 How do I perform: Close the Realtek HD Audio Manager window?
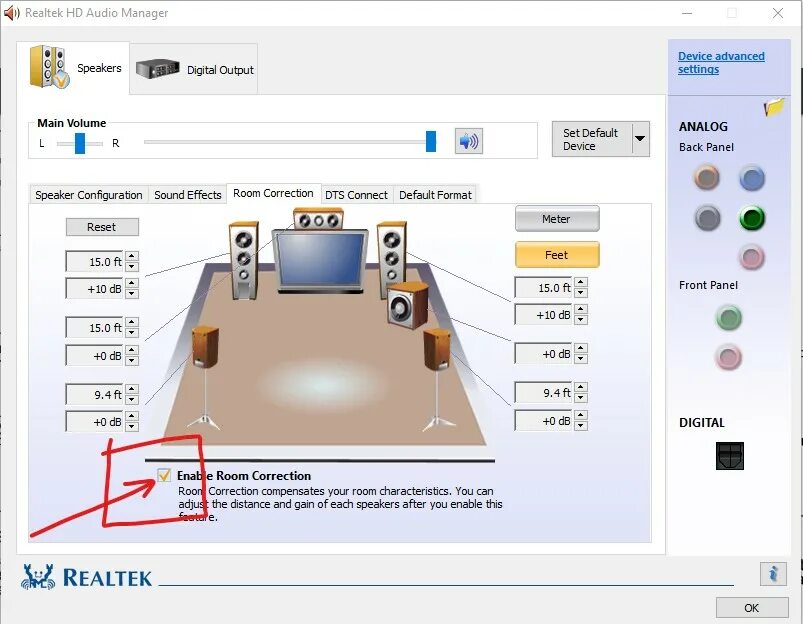click(778, 13)
